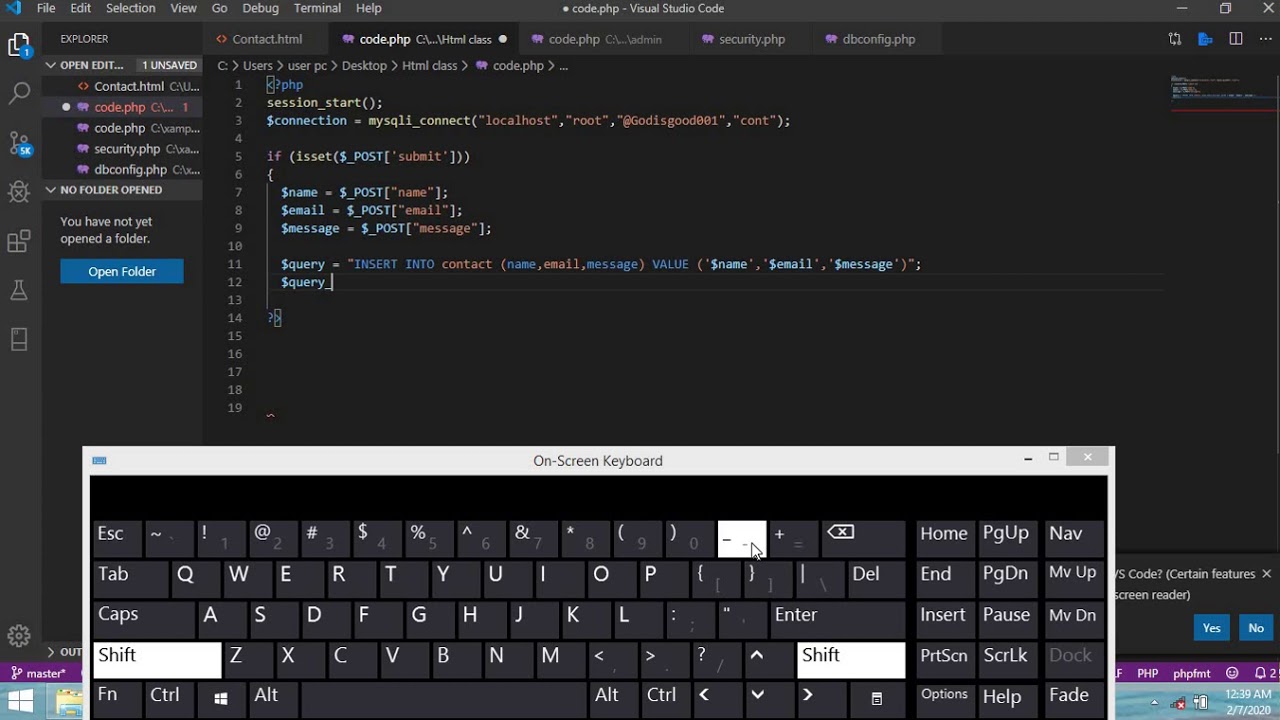The height and width of the screenshot is (720, 1280).
Task: Click the Windows Start button on taskbar
Action: pos(19,701)
